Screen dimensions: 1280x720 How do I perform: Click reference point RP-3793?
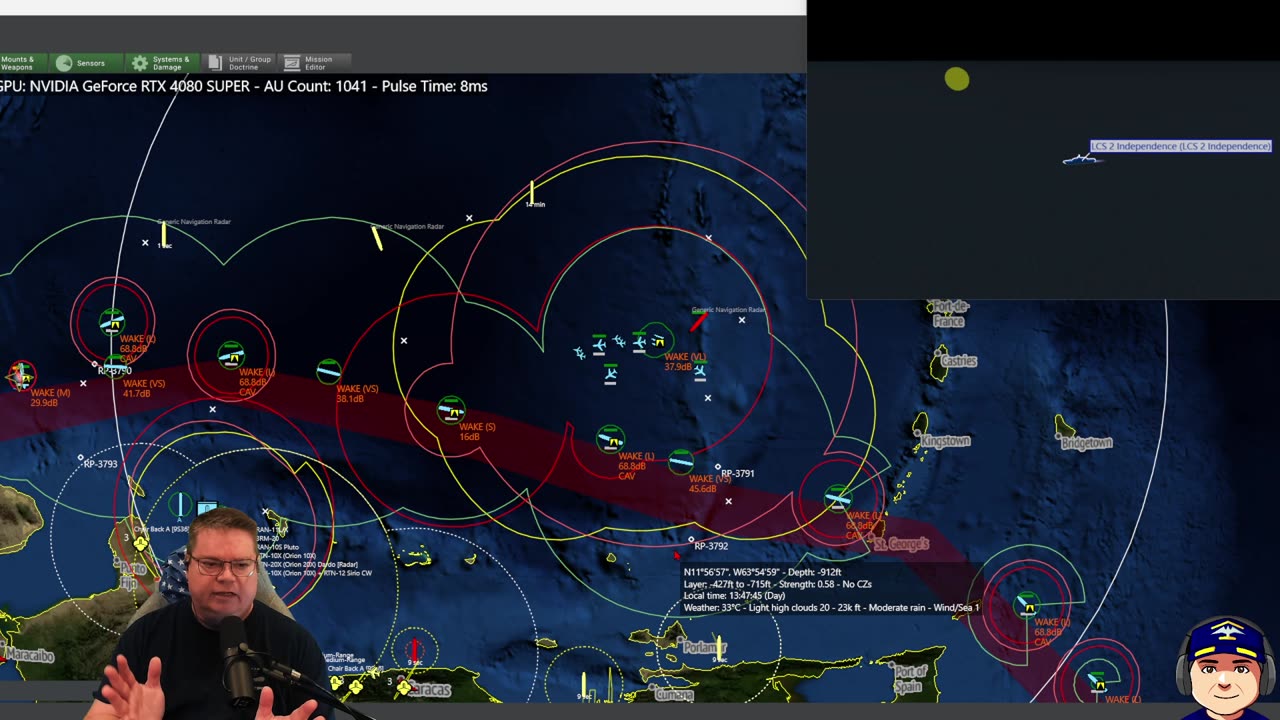click(x=81, y=458)
